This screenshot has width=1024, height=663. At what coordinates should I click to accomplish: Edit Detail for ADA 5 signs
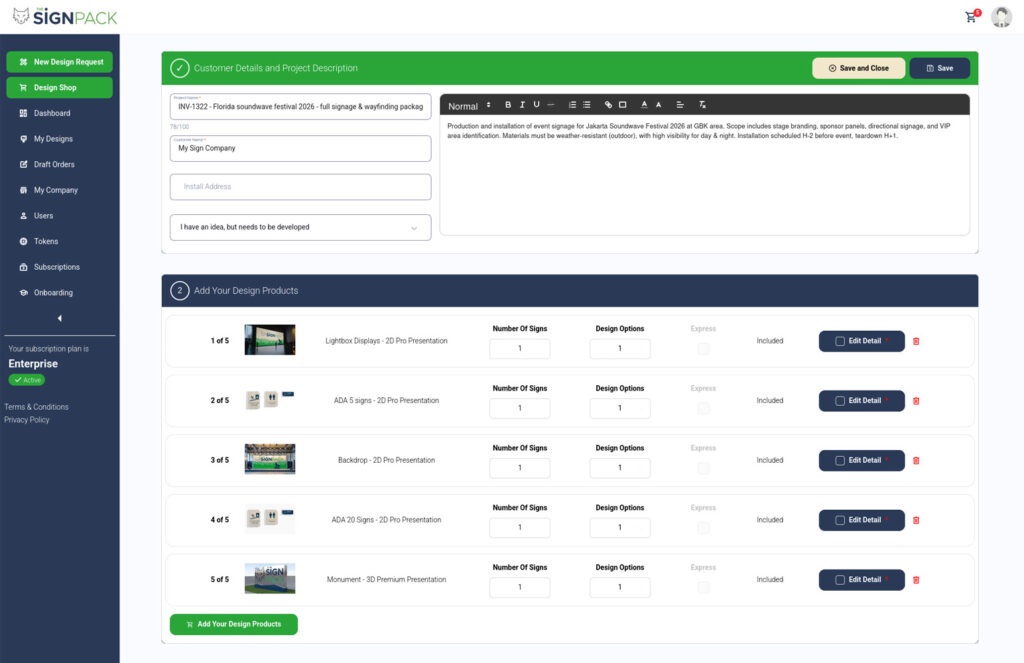point(861,401)
